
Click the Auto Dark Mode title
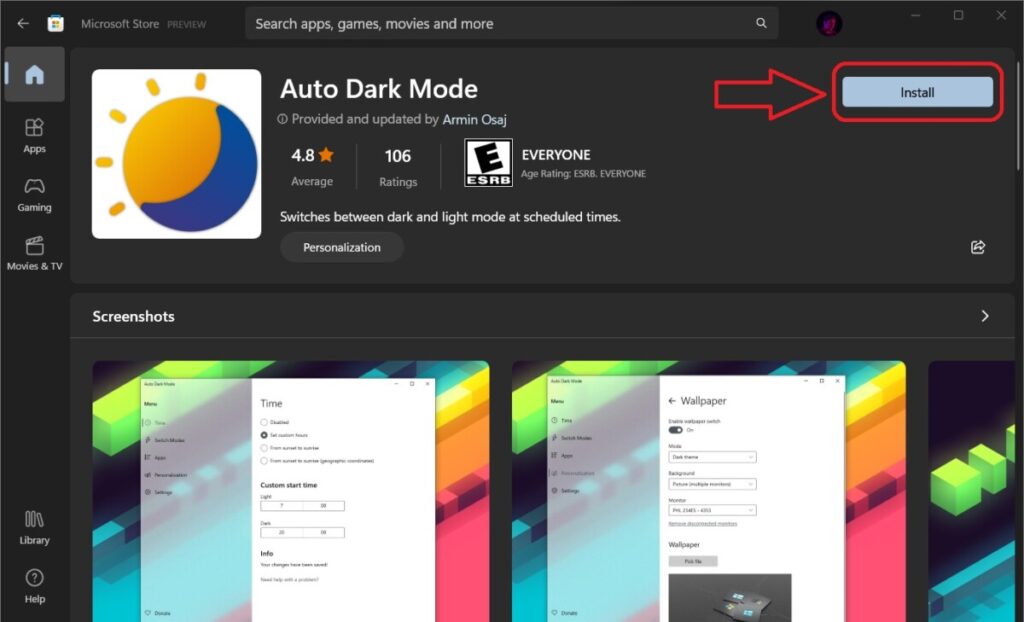[x=379, y=89]
